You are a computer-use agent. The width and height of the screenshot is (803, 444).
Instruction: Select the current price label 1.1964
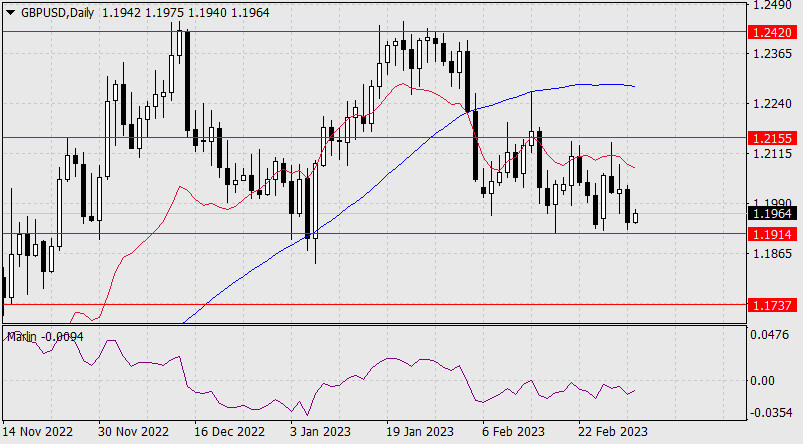click(x=772, y=214)
